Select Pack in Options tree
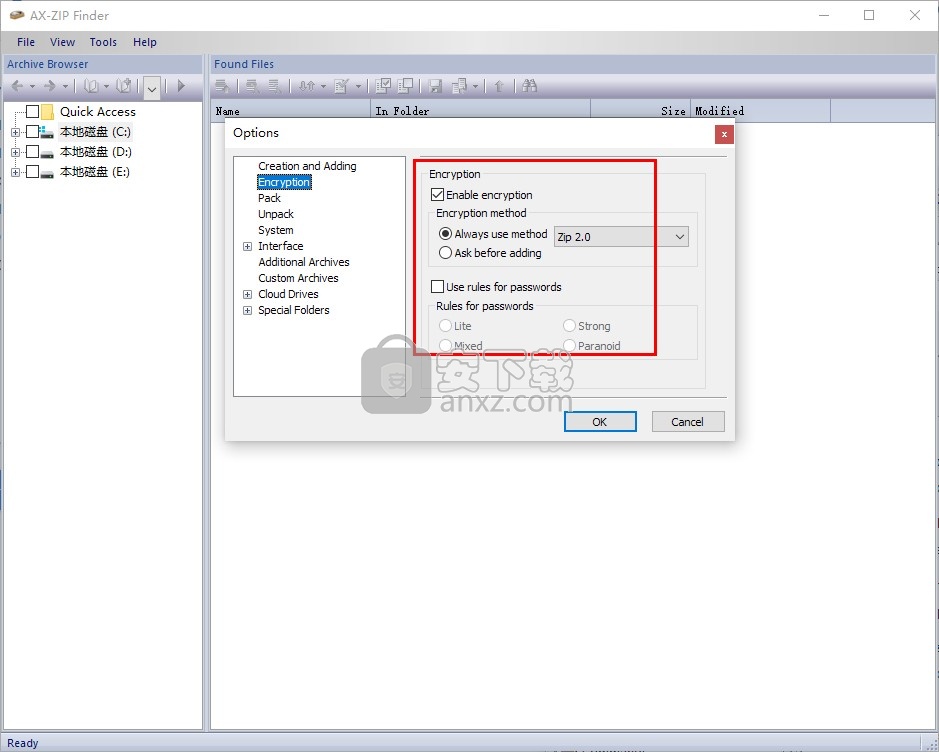Screen dimensions: 939x752 coord(269,198)
